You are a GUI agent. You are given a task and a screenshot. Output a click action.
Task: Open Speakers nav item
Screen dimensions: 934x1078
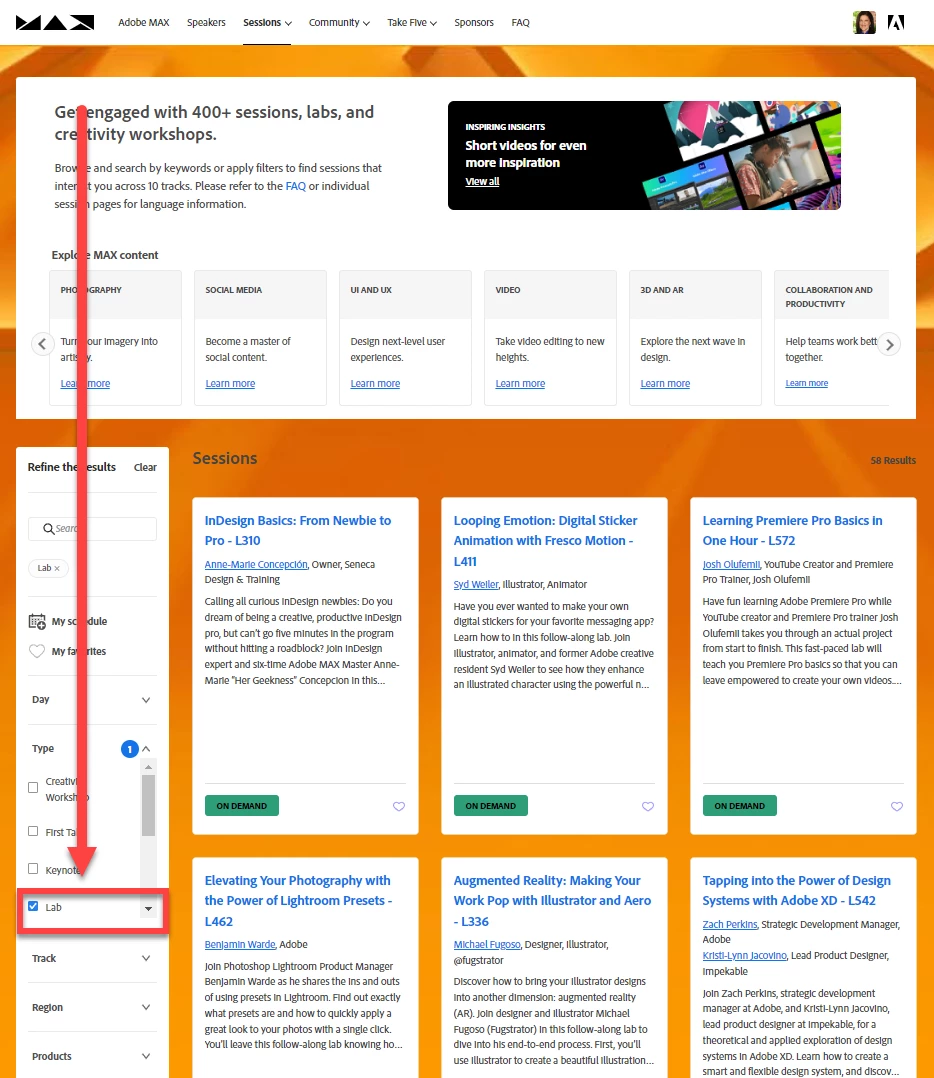coord(206,23)
